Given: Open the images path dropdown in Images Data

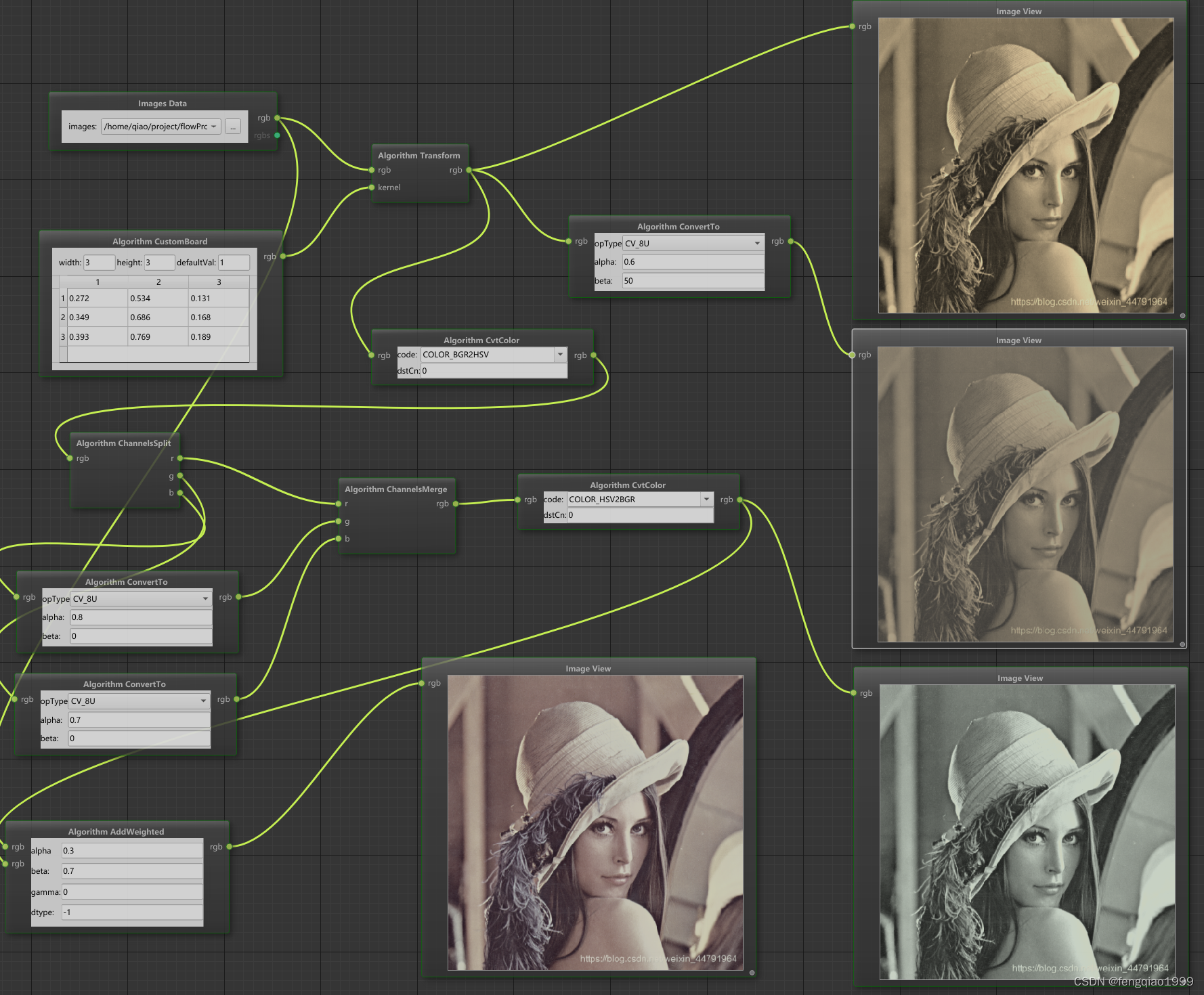Looking at the screenshot, I should pyautogui.click(x=161, y=127).
